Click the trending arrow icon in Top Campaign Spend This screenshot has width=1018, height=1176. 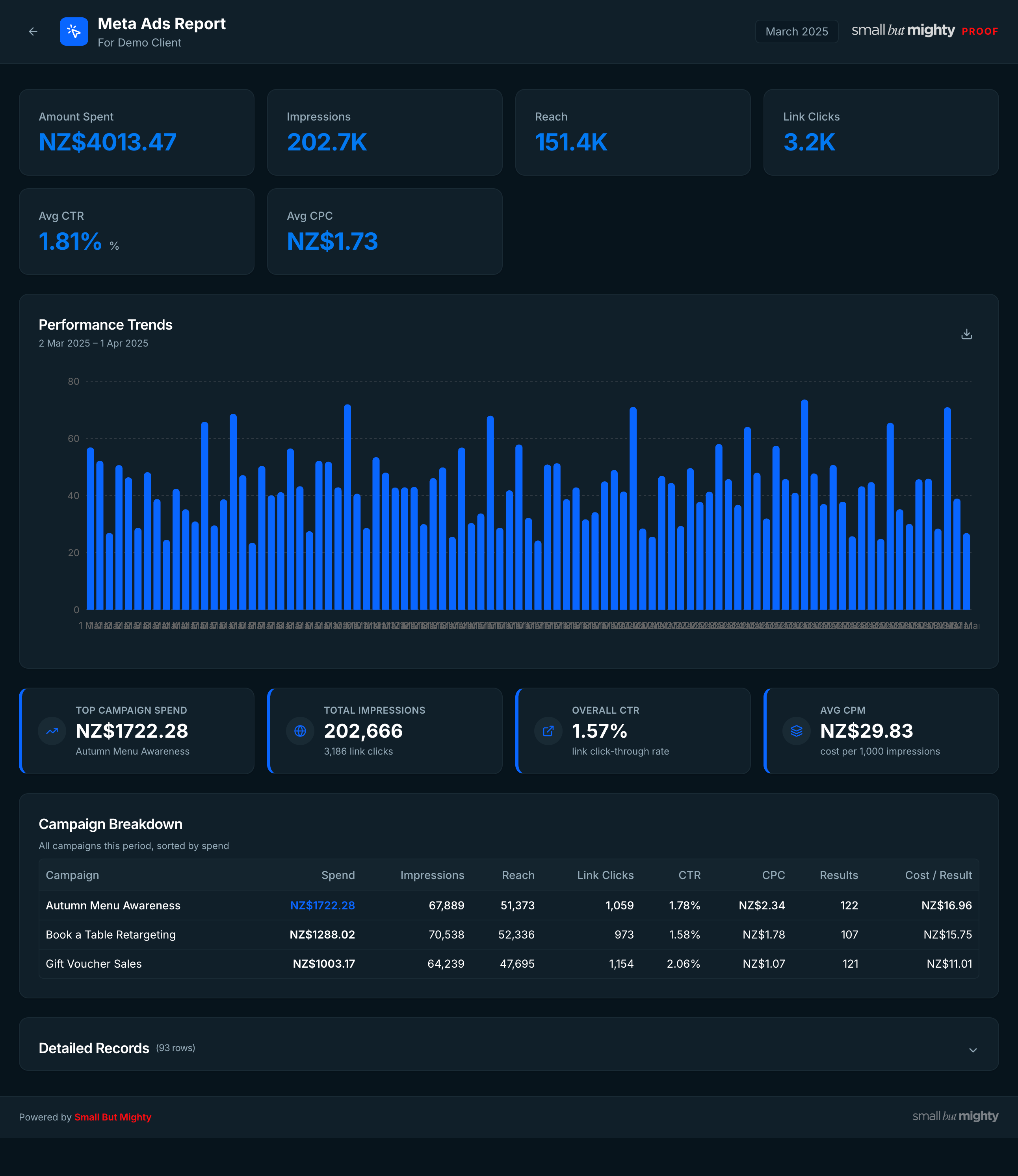(x=52, y=731)
